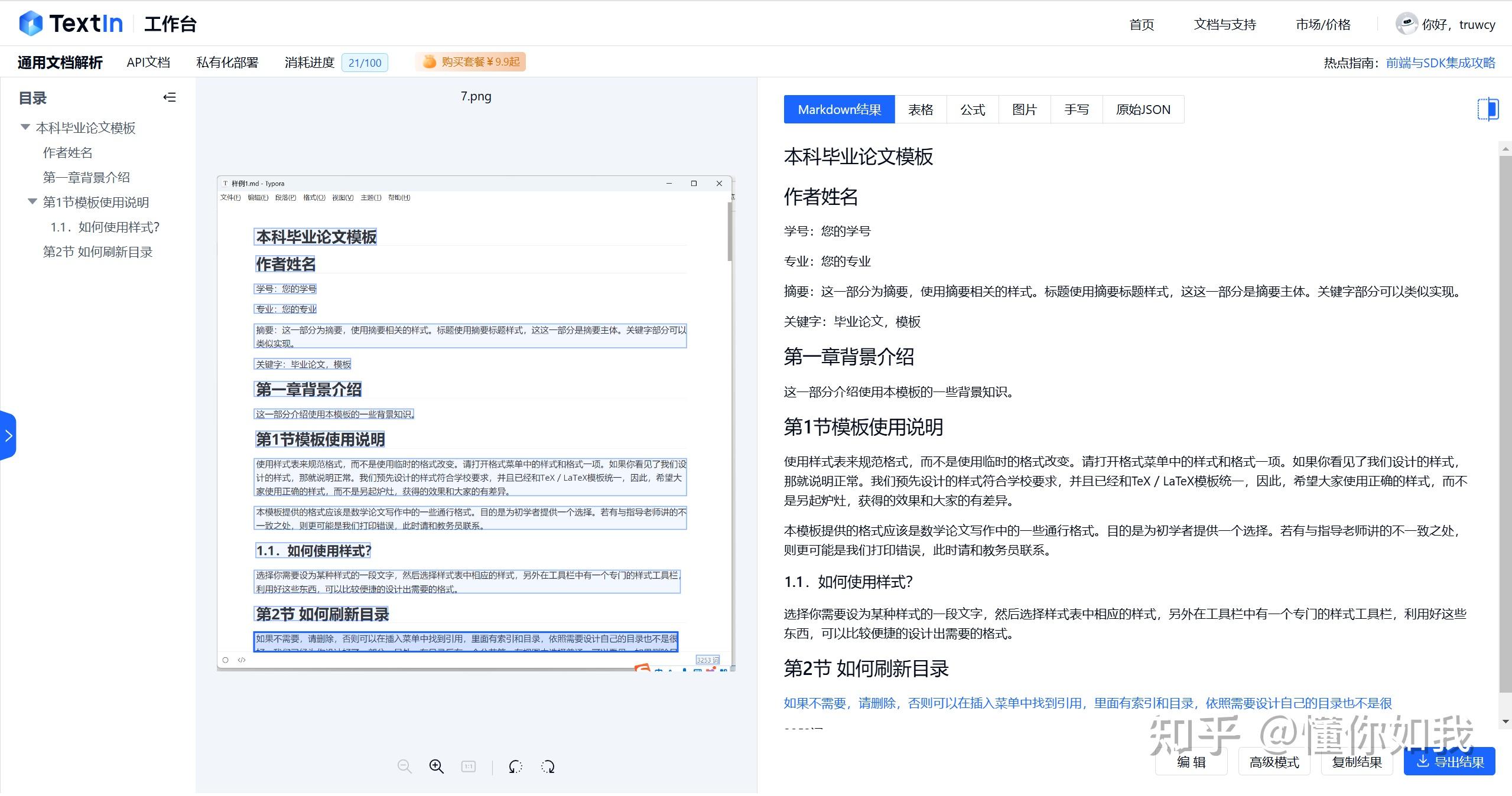Screen dimensions: 1512x796
Task: Toggle the left-edge blue slide-out panel
Action: pos(8,435)
